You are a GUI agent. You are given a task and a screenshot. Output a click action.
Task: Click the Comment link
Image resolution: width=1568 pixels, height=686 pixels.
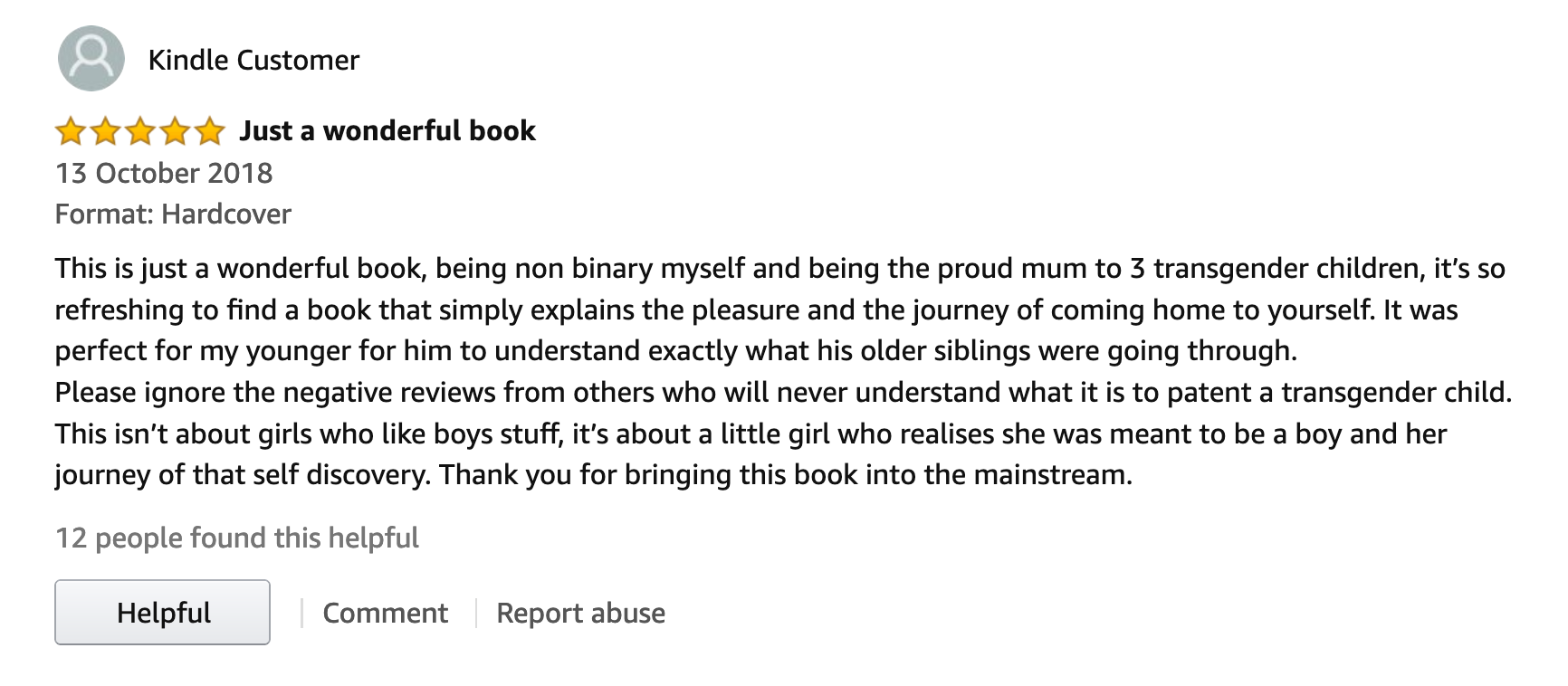pyautogui.click(x=385, y=613)
